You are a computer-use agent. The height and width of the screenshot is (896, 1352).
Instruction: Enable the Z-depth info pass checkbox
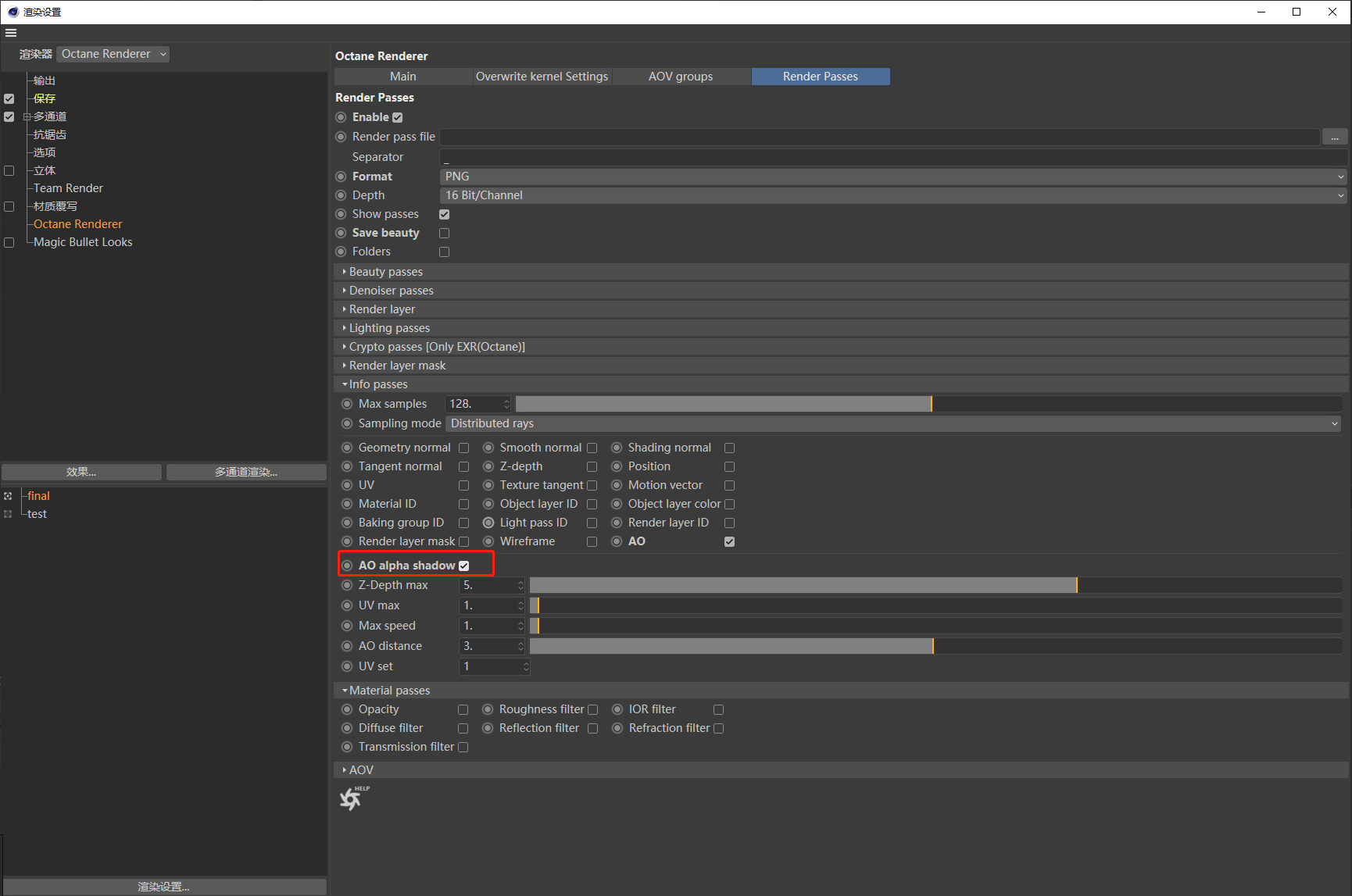(x=592, y=466)
